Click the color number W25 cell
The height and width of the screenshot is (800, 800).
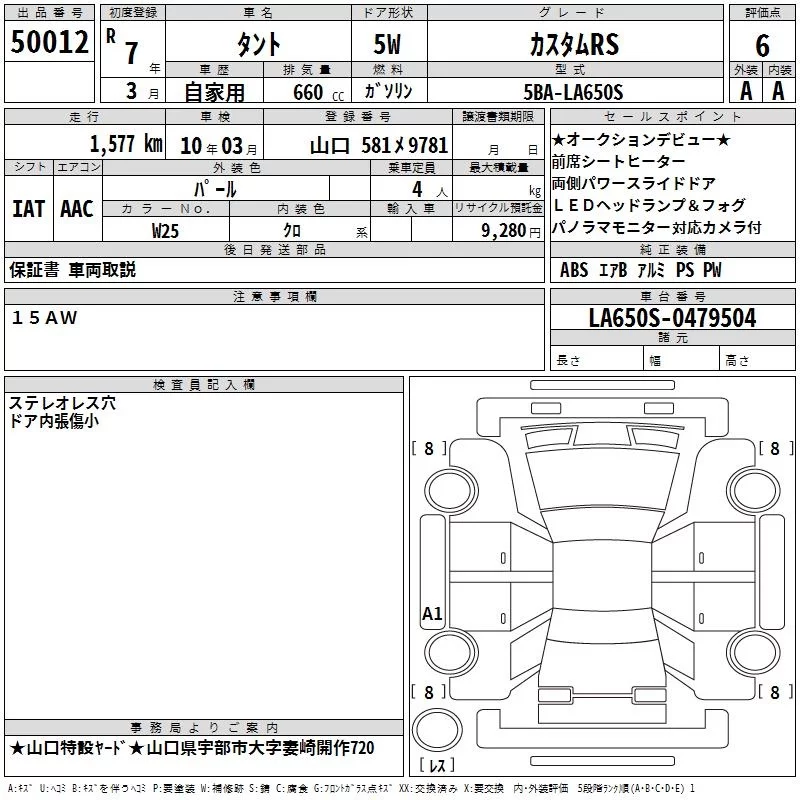tap(166, 230)
